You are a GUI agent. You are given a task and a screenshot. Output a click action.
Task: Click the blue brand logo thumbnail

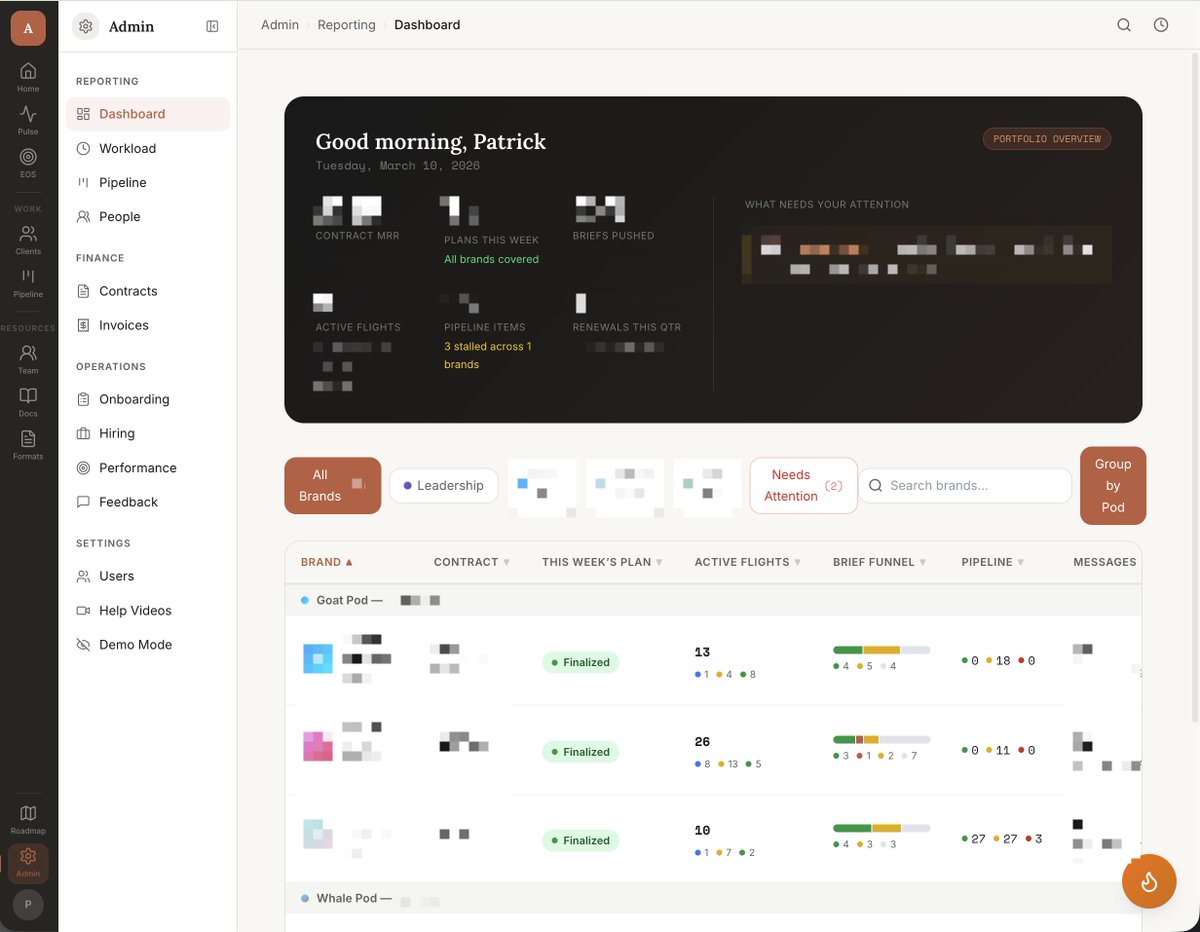[x=318, y=659]
